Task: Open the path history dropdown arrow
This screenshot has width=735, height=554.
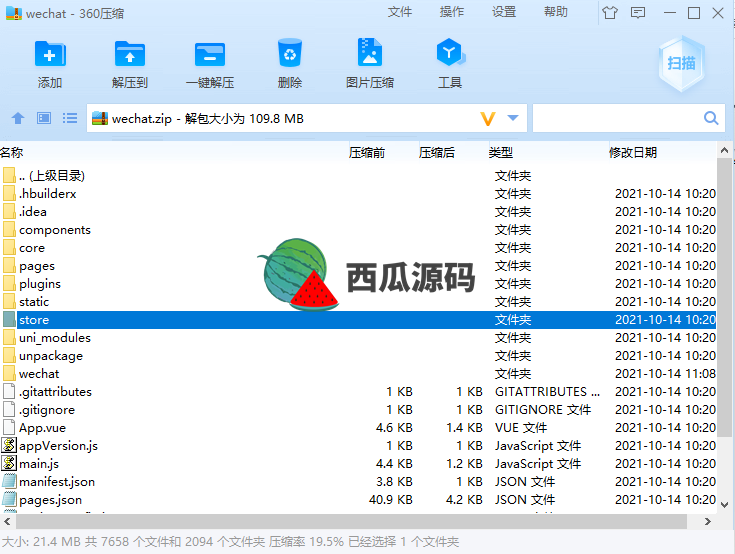Action: tap(513, 118)
